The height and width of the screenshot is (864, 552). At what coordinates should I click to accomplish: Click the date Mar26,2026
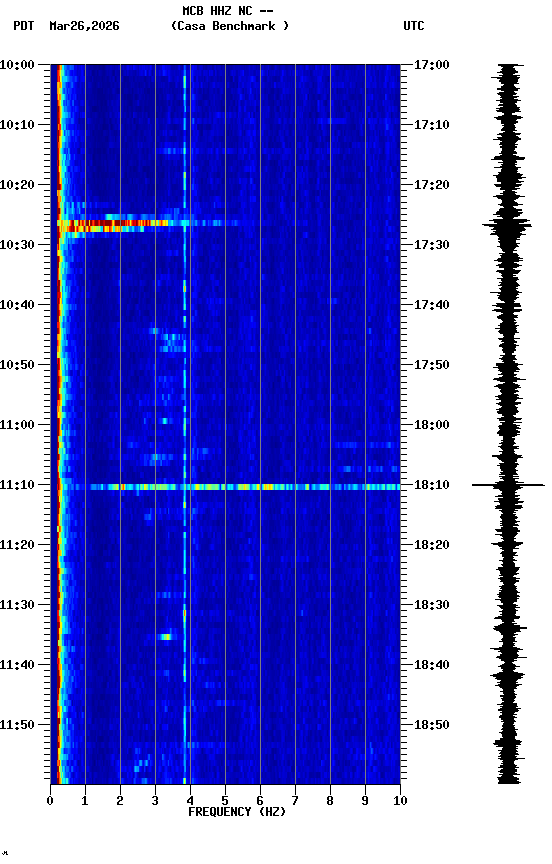(84, 26)
